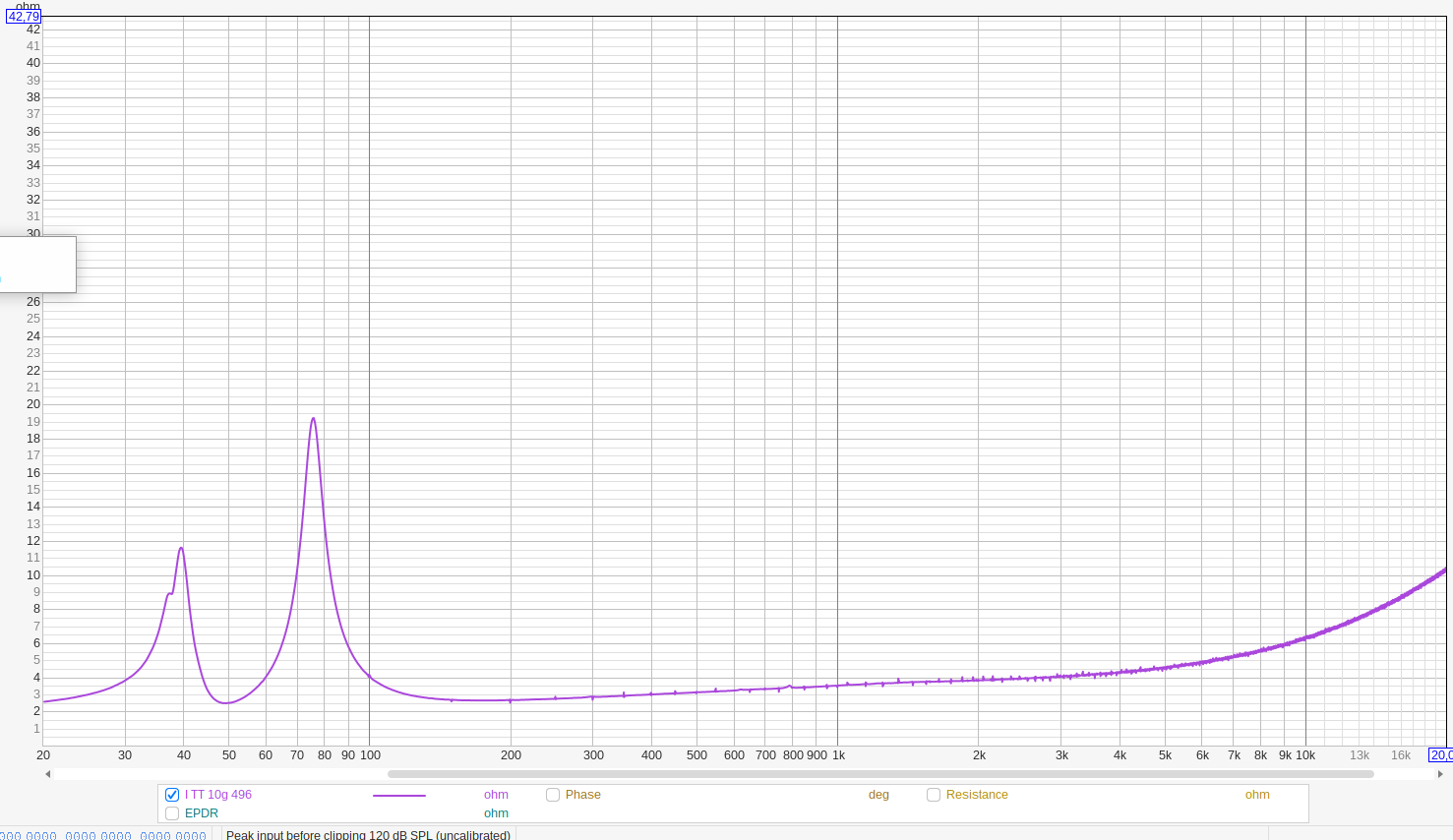This screenshot has width=1453, height=840.
Task: Click the left arrow of horizontal scrollbar
Action: [47, 774]
